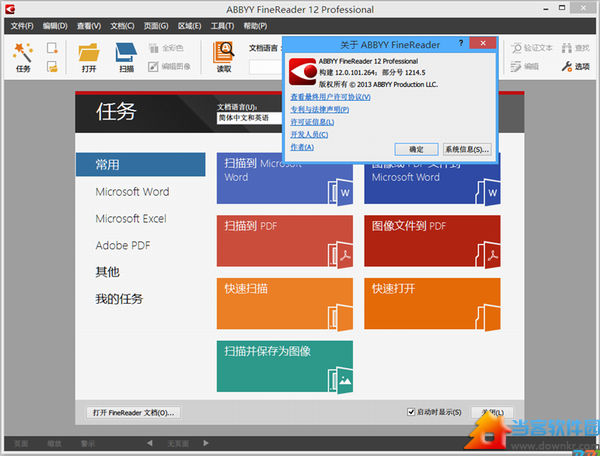Click the ABBYY app icon in title bar

[10, 9]
